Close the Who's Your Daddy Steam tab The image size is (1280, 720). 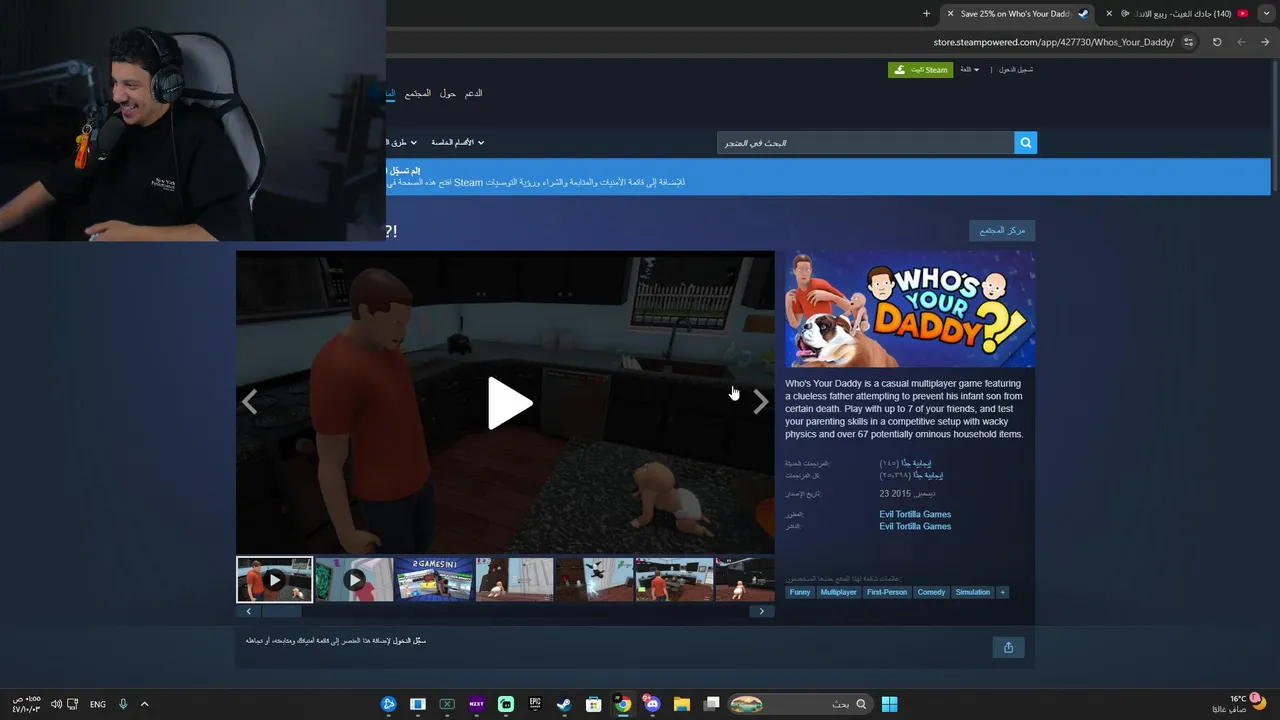pos(950,14)
